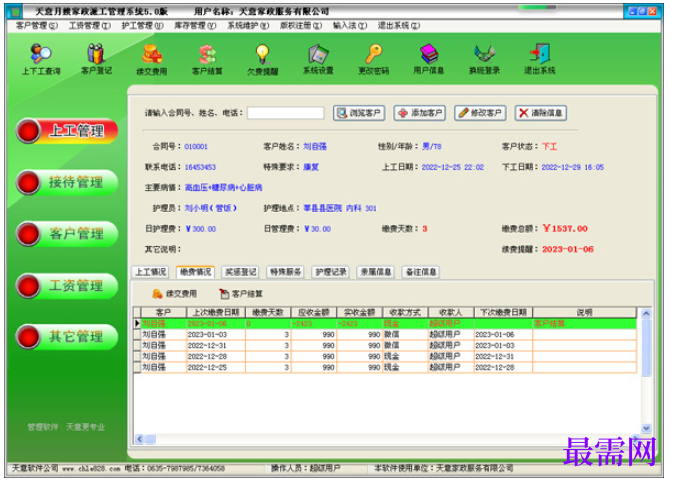
Task: Click the 应收金额 column header
Action: coord(314,312)
